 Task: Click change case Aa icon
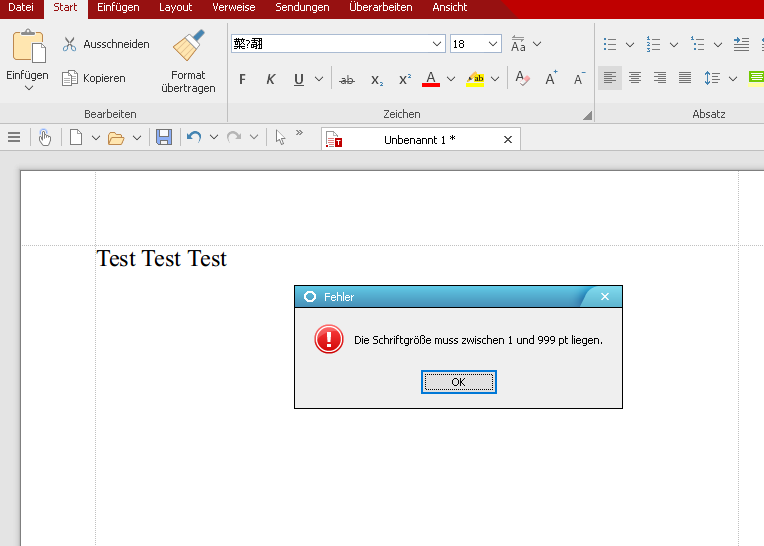[x=518, y=44]
